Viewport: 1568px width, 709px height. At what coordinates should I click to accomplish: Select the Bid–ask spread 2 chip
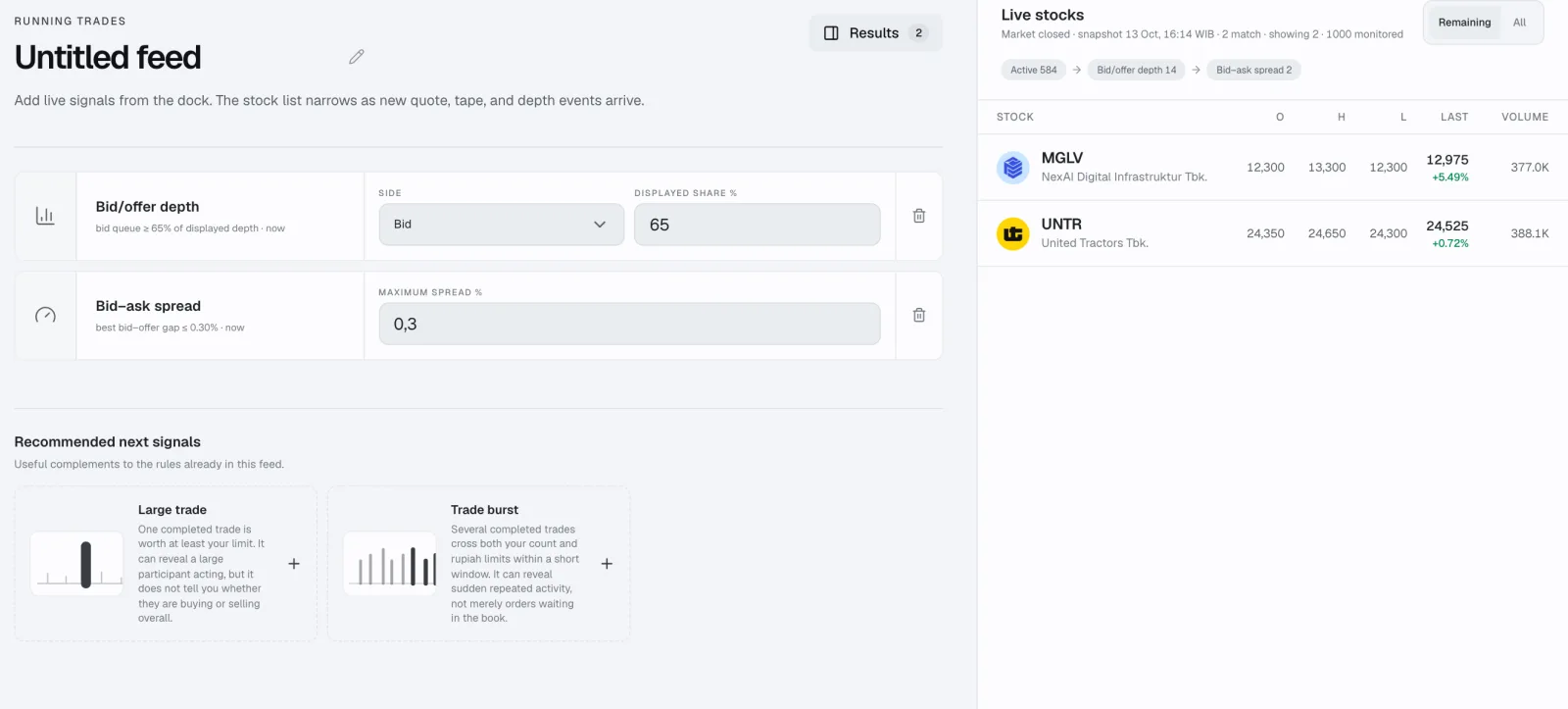pyautogui.click(x=1254, y=70)
